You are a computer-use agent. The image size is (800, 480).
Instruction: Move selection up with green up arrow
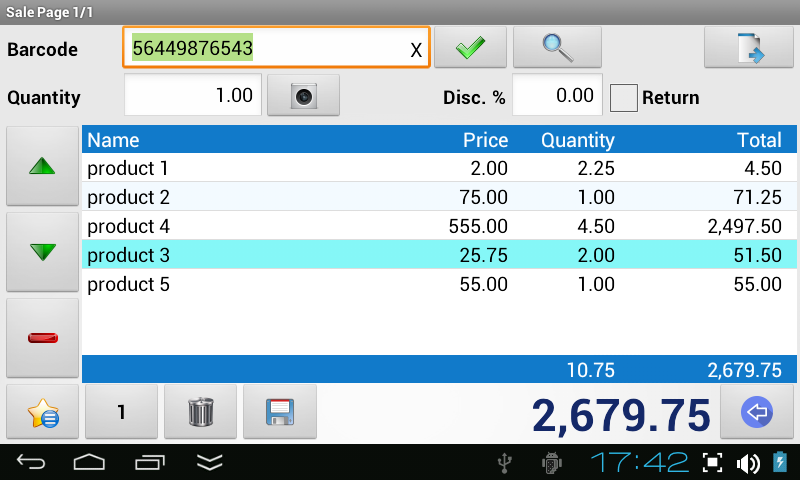coord(42,166)
